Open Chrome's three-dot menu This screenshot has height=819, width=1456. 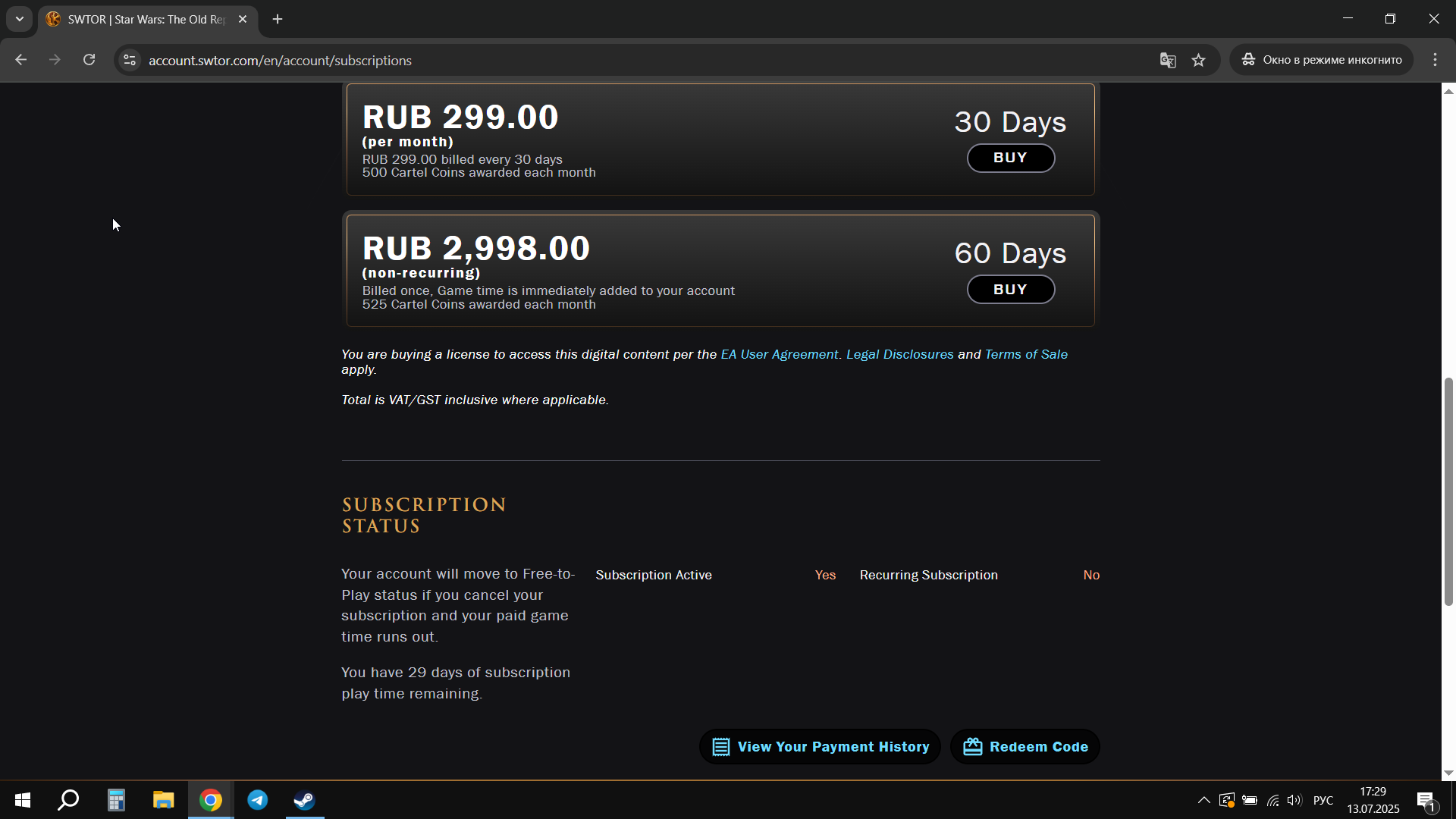click(x=1435, y=60)
